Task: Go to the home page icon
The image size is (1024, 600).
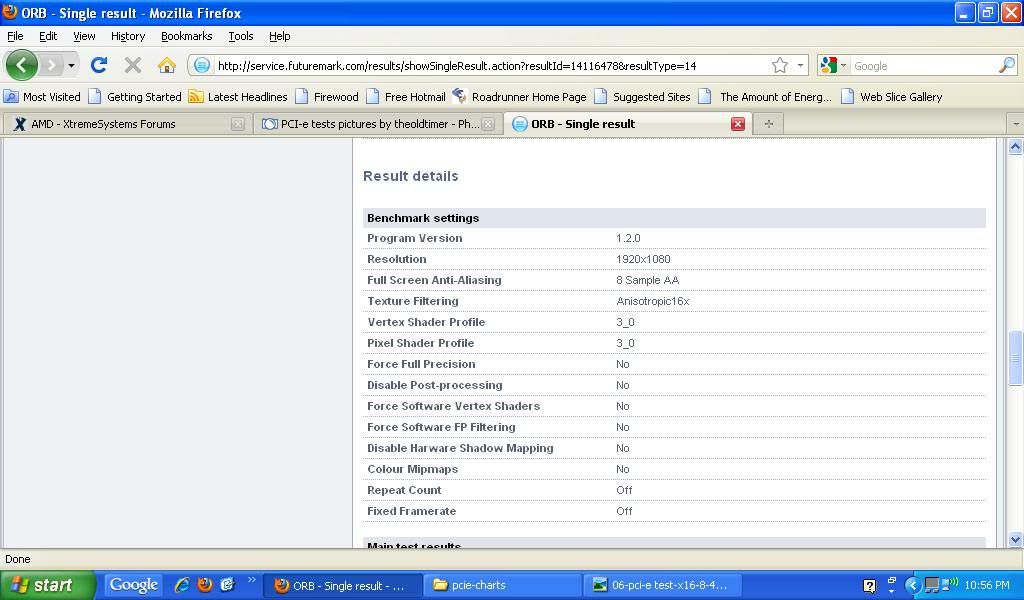Action: coord(167,65)
